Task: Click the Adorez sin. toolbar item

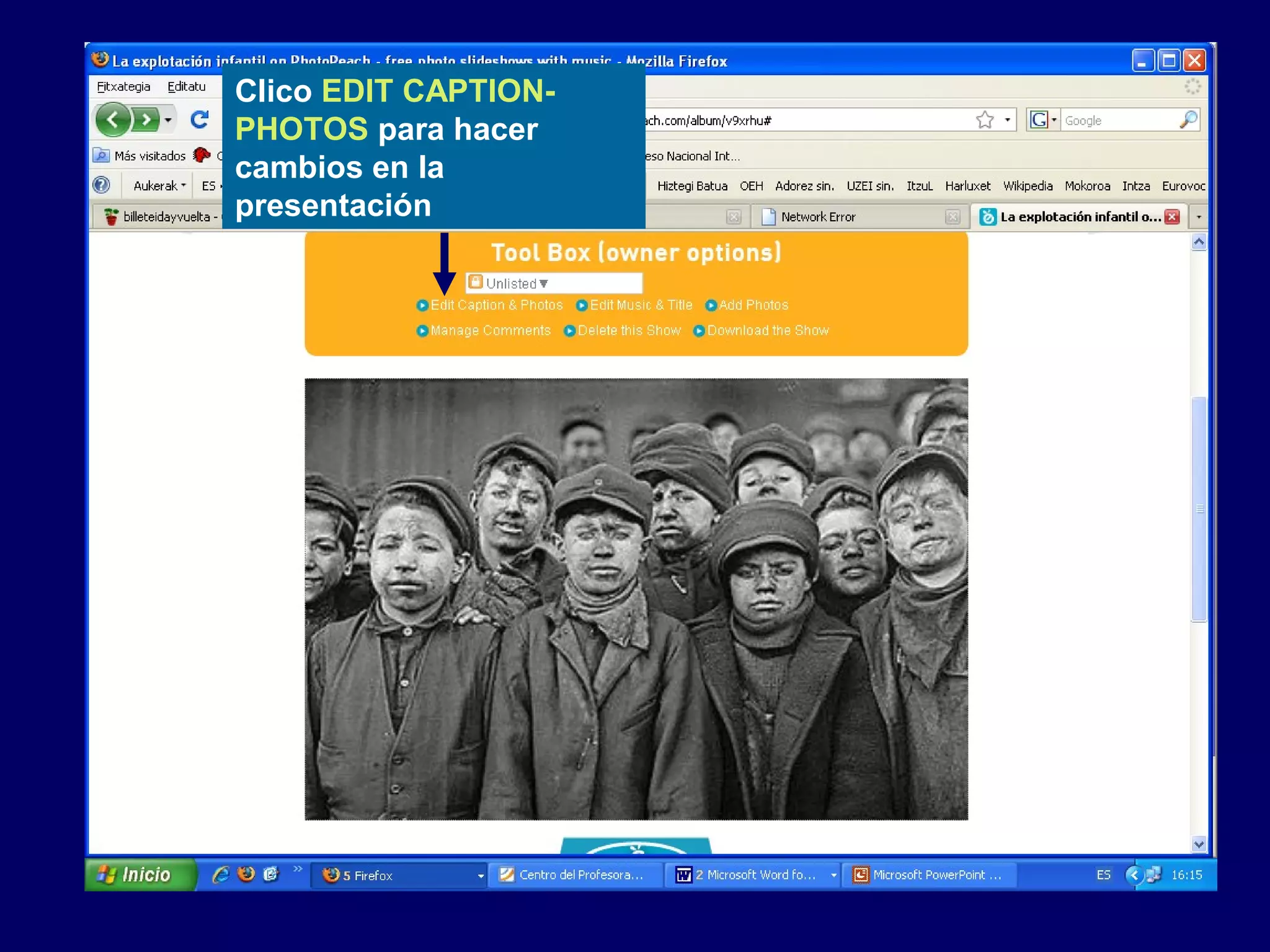Action: pyautogui.click(x=804, y=186)
